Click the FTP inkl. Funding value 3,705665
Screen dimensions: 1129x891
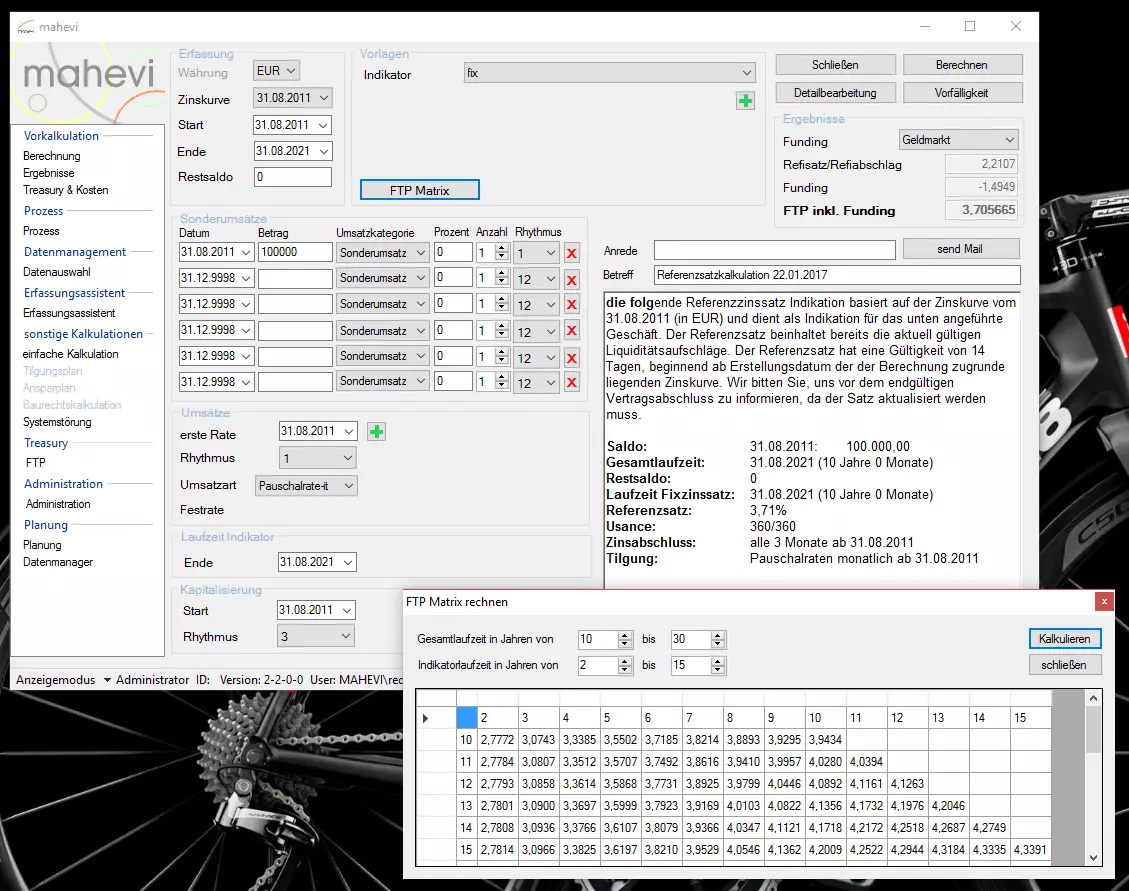[981, 210]
